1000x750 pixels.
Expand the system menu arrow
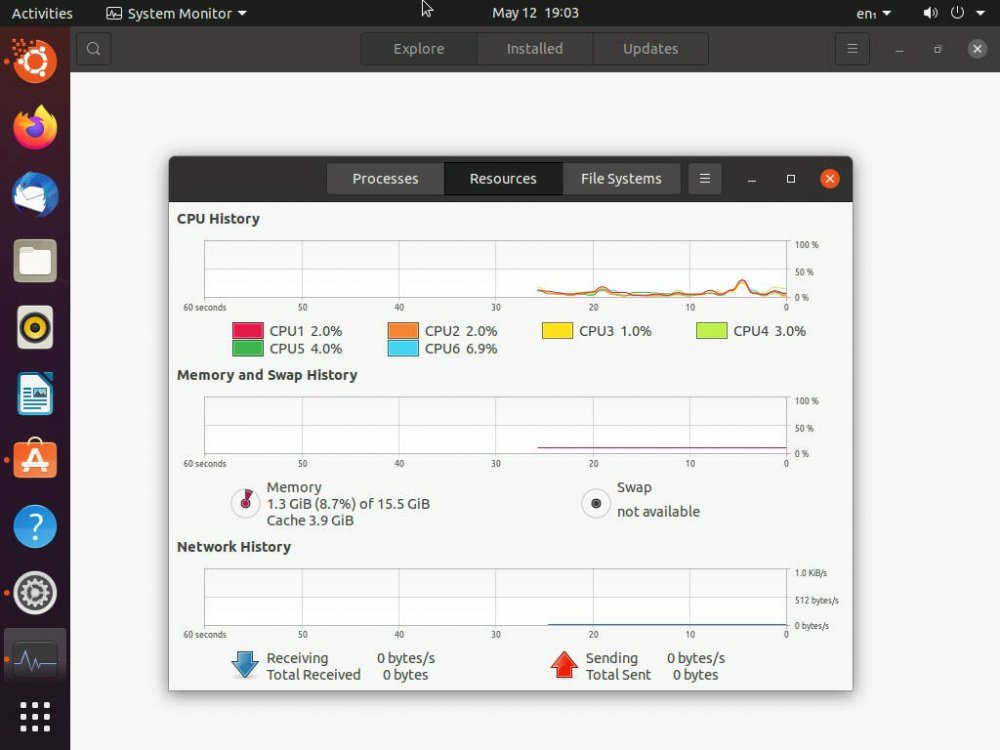pyautogui.click(x=980, y=13)
